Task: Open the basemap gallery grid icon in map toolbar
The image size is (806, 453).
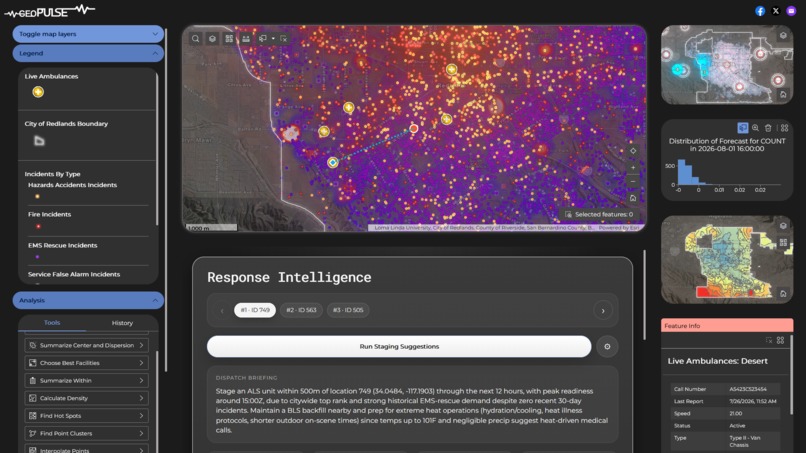Action: [x=229, y=39]
